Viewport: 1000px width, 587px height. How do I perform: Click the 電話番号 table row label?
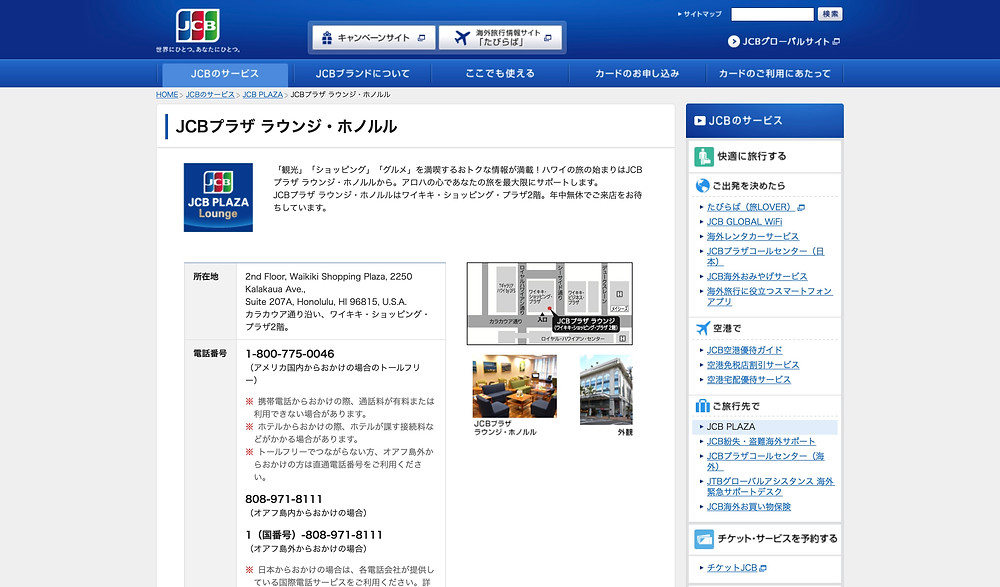[210, 353]
